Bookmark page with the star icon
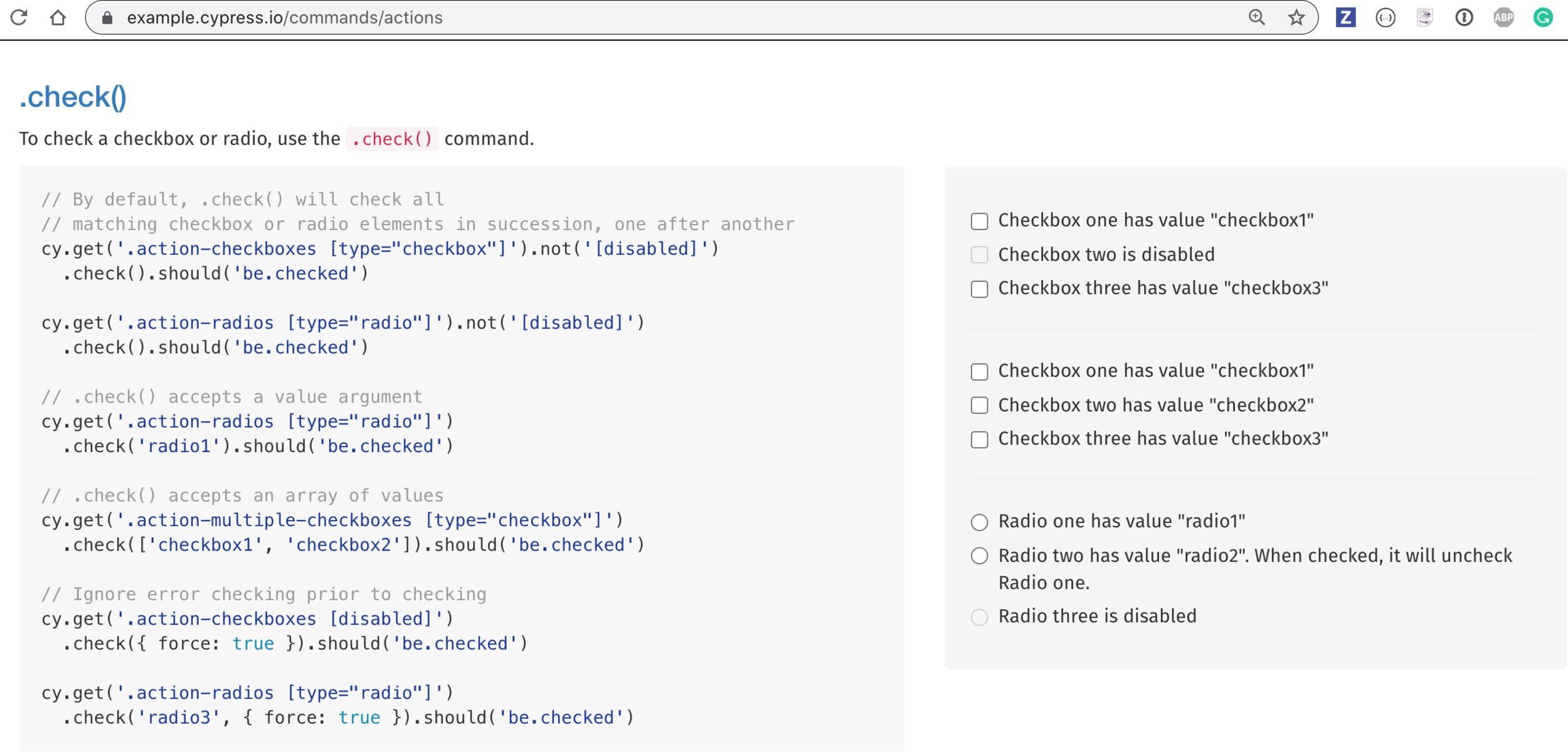The width and height of the screenshot is (1568, 755). tap(1296, 18)
